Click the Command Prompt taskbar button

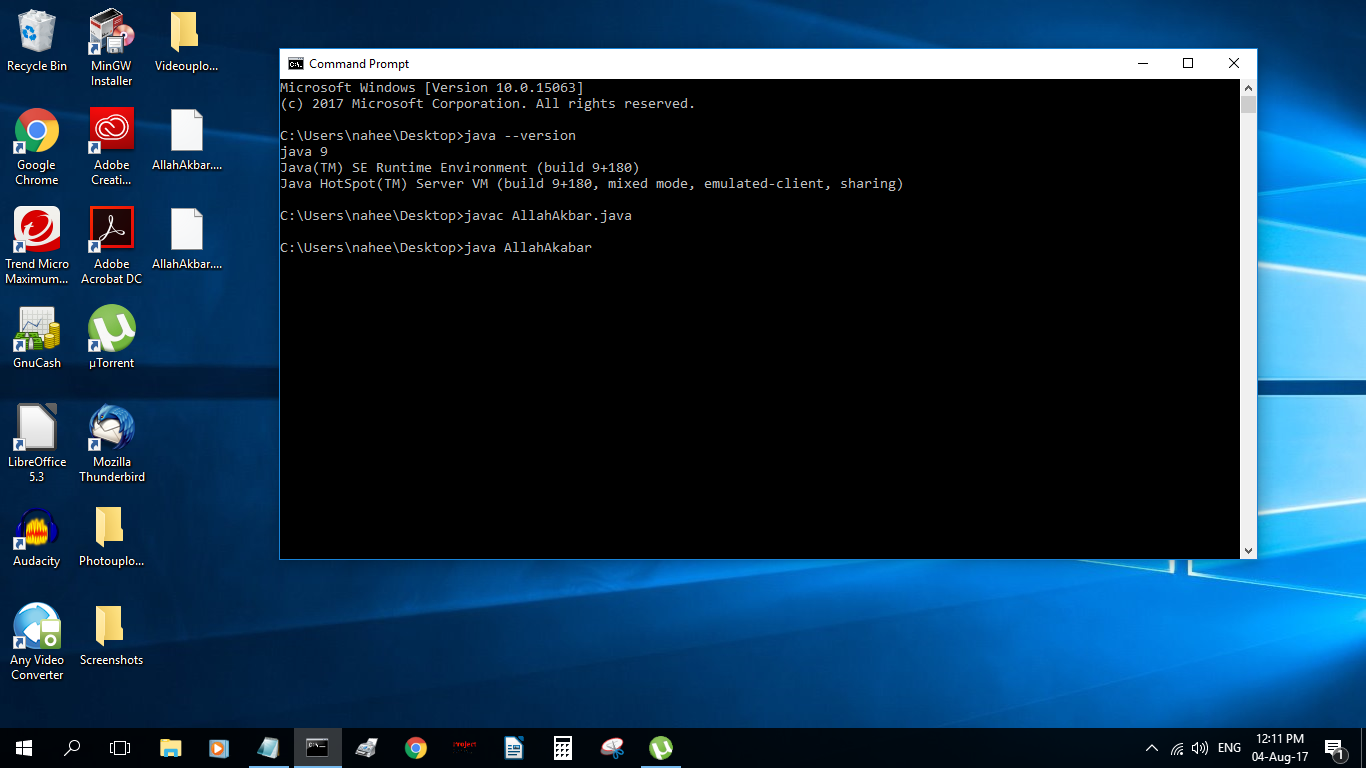click(x=317, y=748)
